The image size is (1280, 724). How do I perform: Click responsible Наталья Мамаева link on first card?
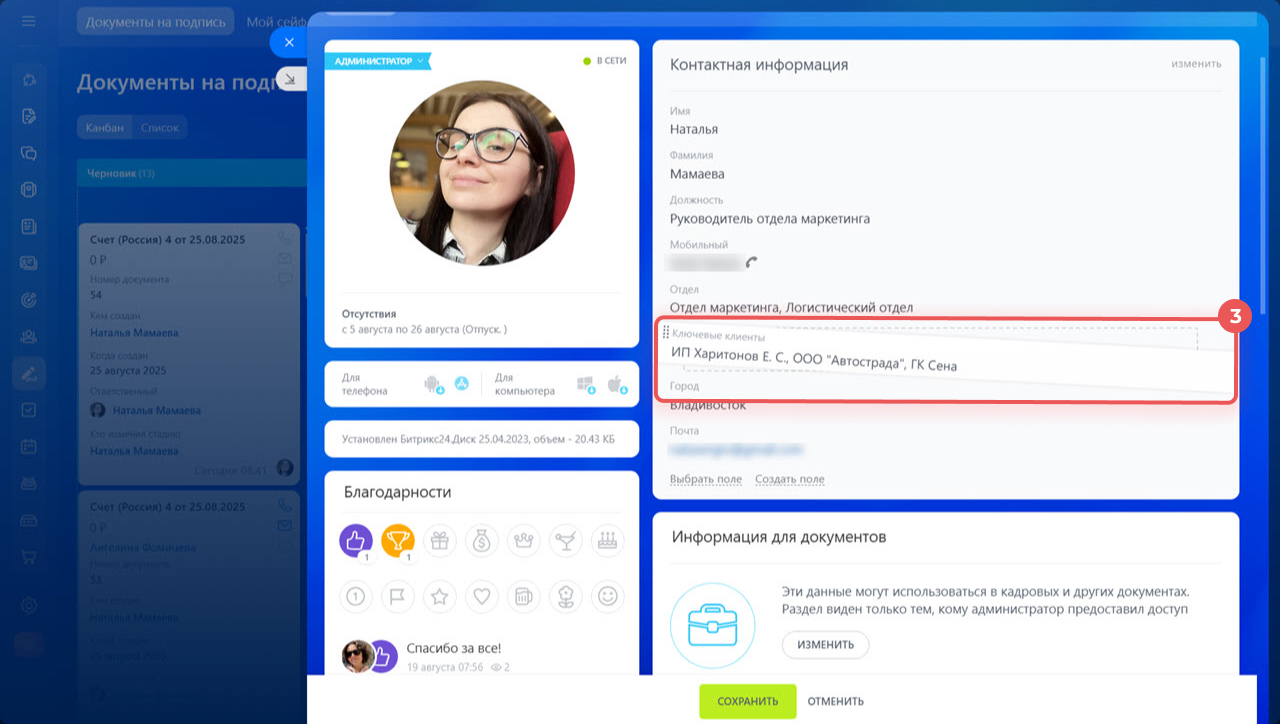[x=156, y=410]
